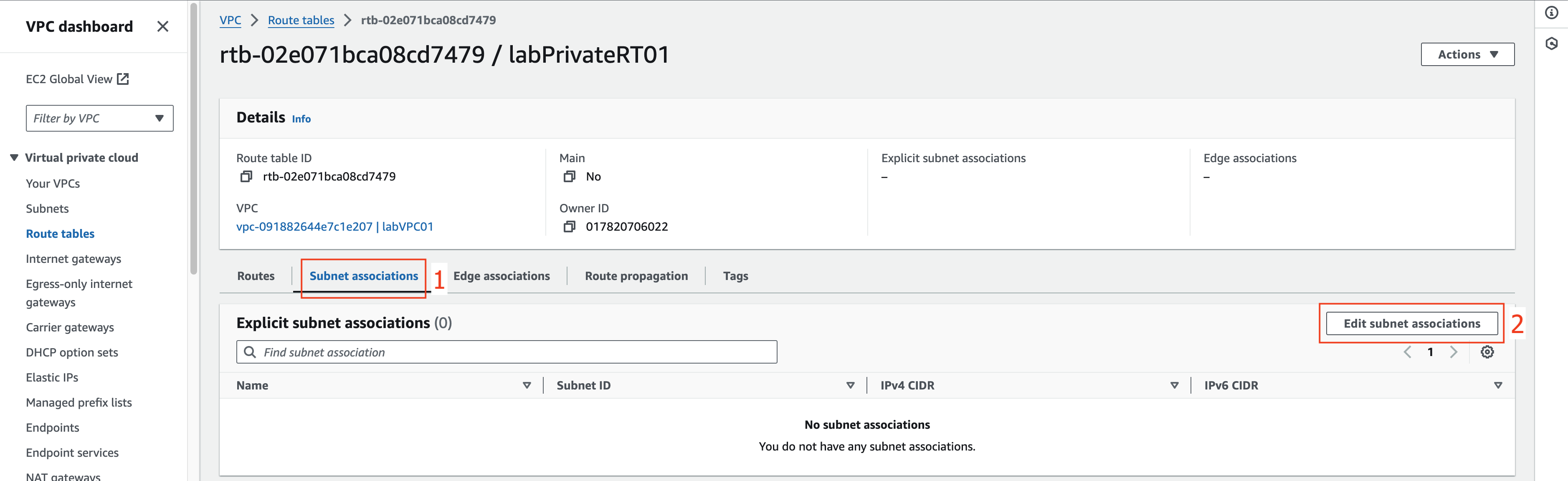This screenshot has width=1568, height=481.
Task: Open Endpoints in sidebar
Action: (x=52, y=428)
